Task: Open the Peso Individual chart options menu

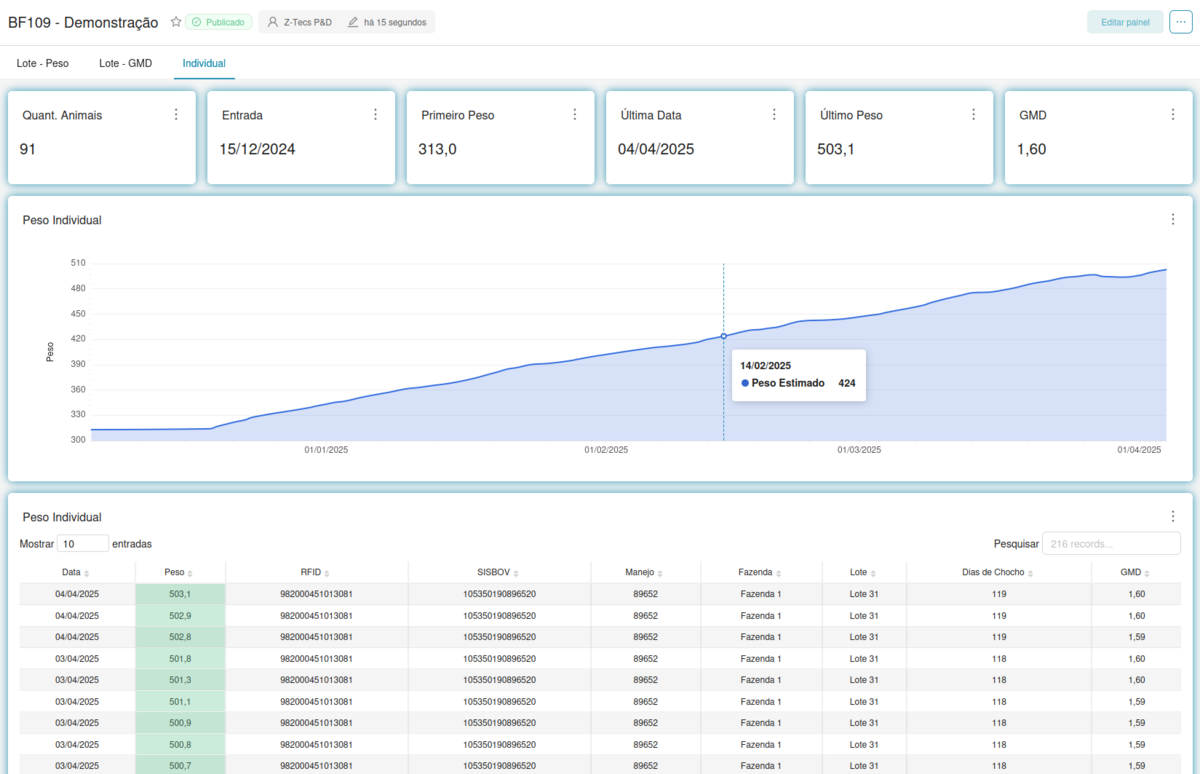Action: tap(1172, 218)
